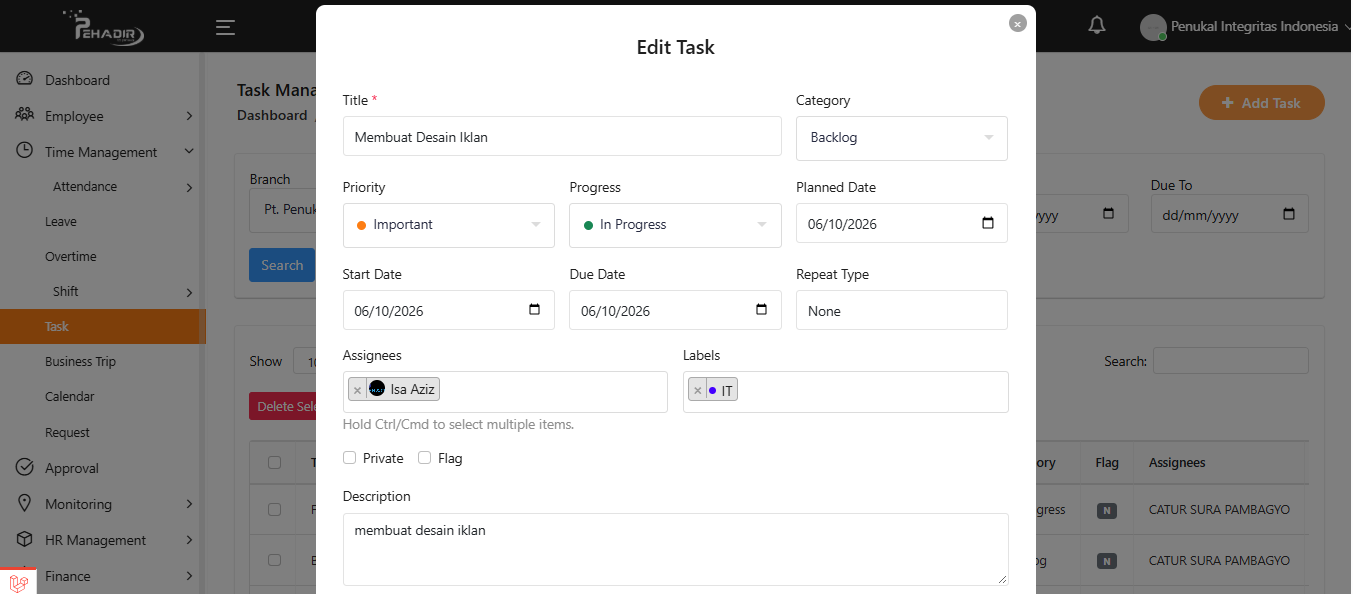Open the calendar picker for Planned Date
Viewport: 1353px width, 594px height.
tap(988, 224)
